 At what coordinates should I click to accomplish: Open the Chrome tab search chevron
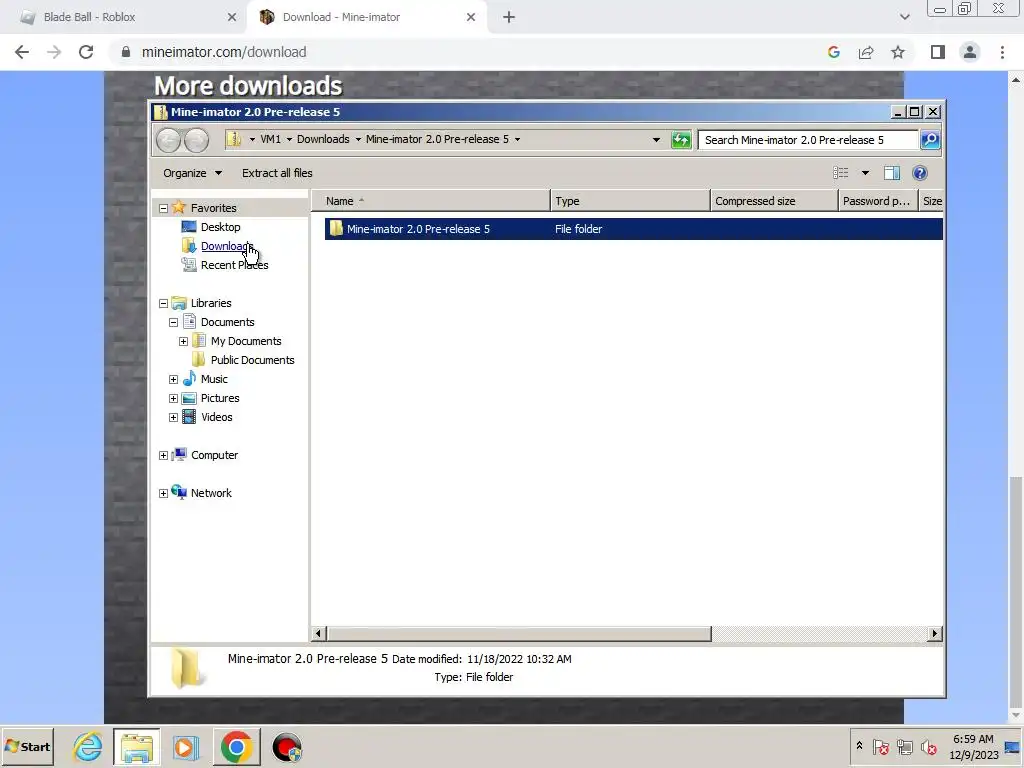(904, 17)
